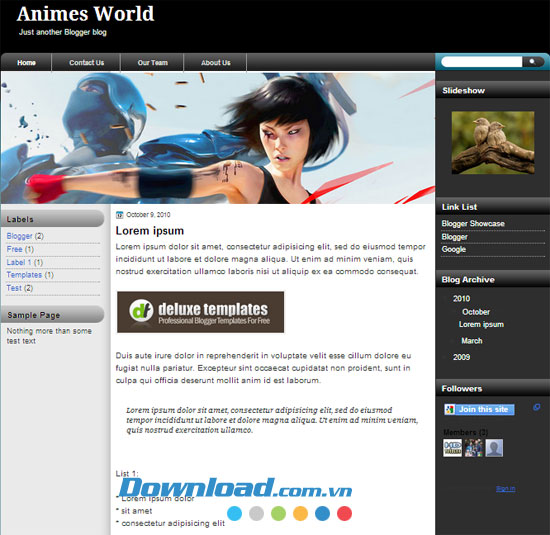Click the search magnifier button
The height and width of the screenshot is (535, 550).
coord(533,62)
